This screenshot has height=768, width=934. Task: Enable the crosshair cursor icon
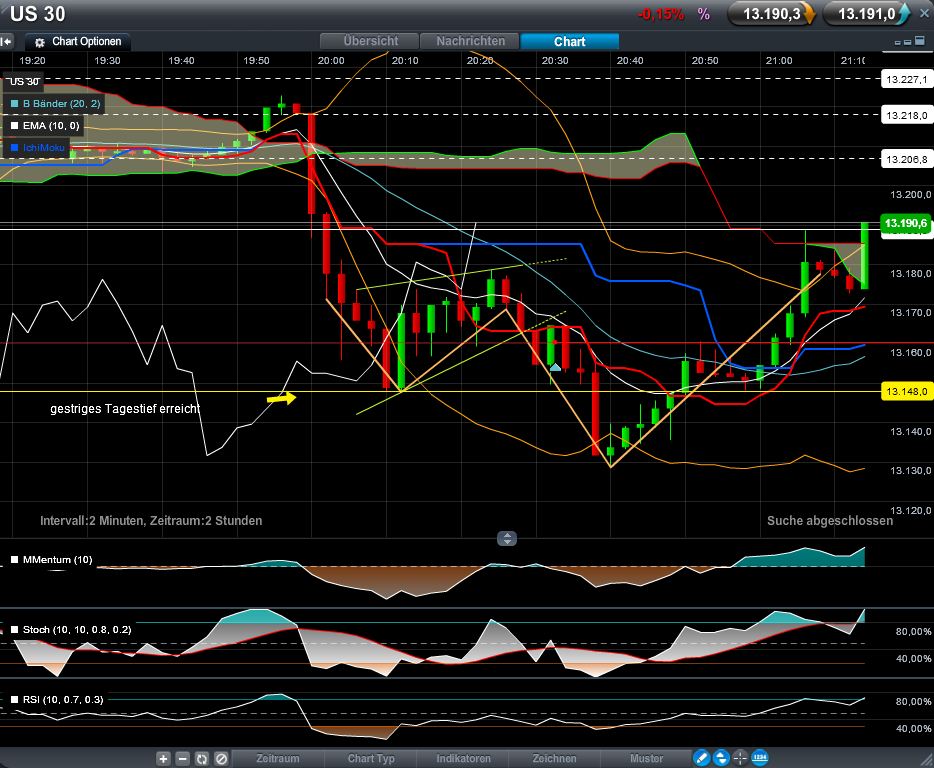pyautogui.click(x=740, y=758)
